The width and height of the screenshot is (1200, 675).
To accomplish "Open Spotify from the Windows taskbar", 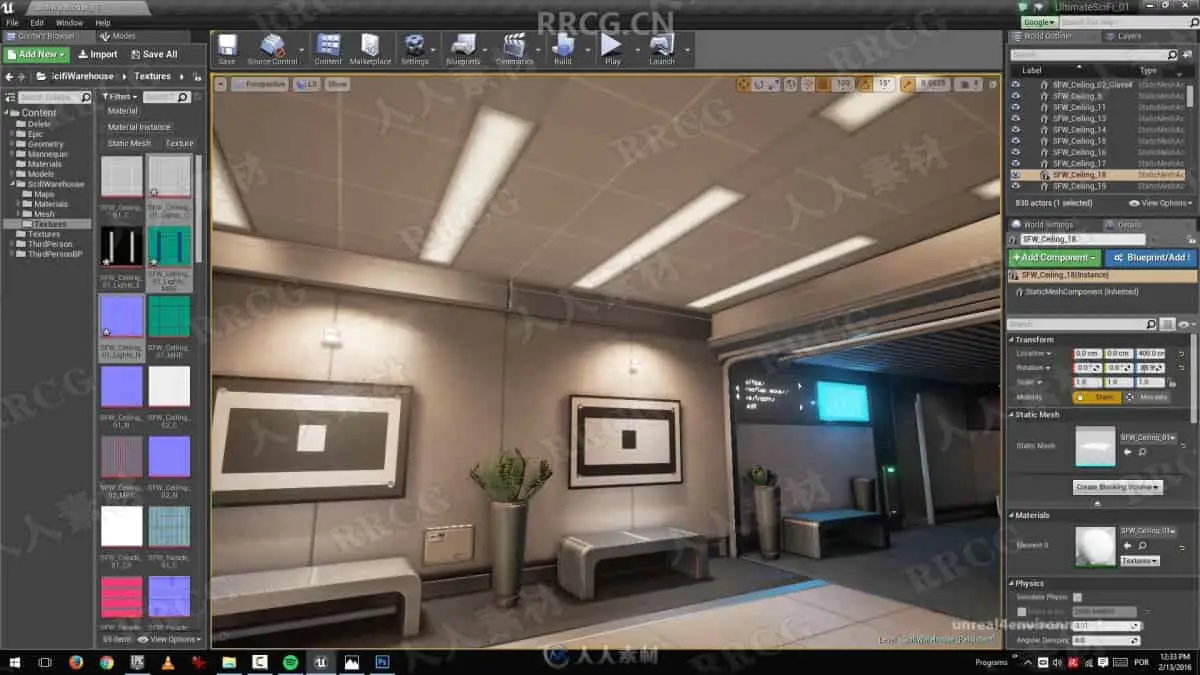I will (x=290, y=662).
